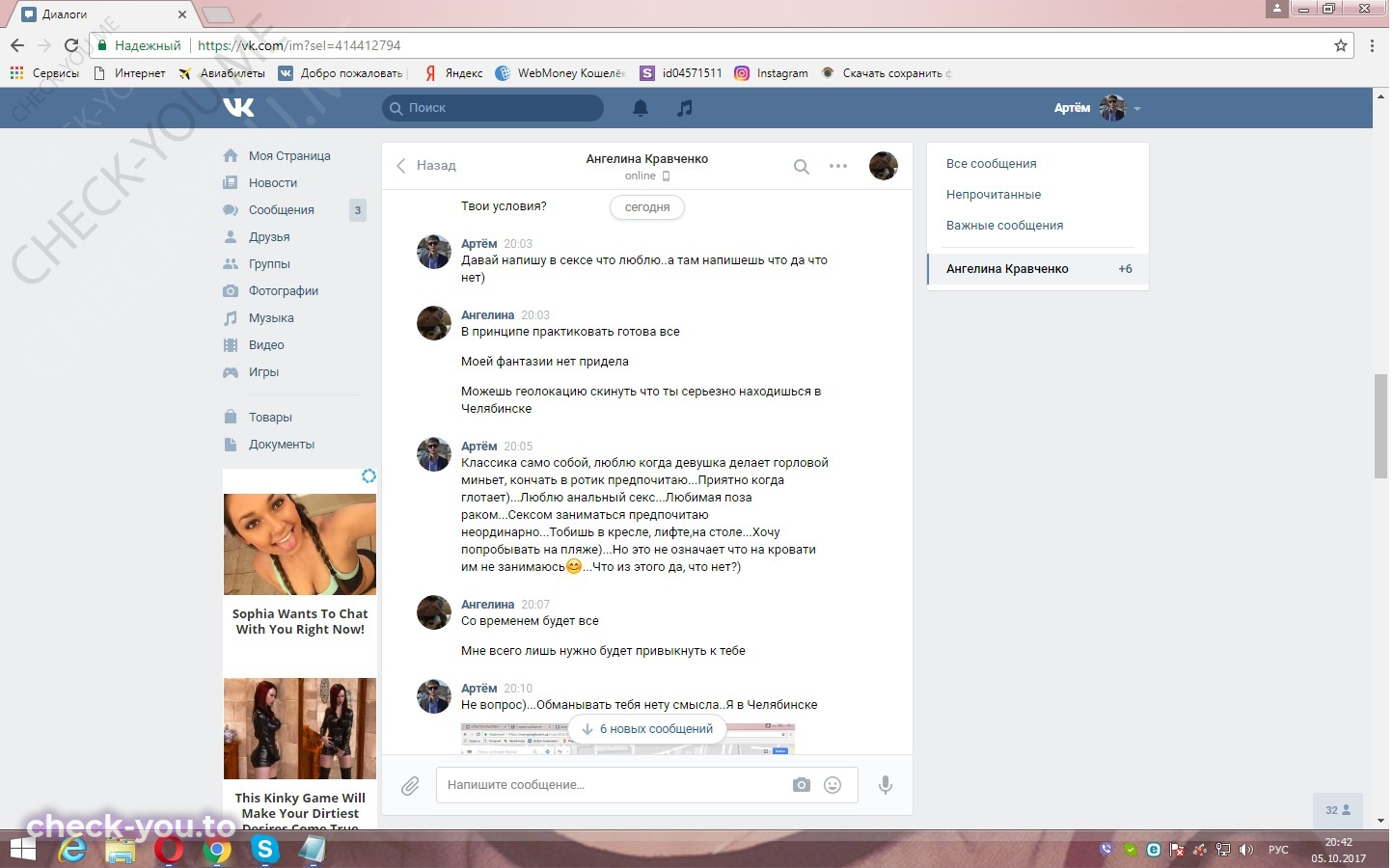
Task: Open the VK logo home link
Action: [238, 107]
